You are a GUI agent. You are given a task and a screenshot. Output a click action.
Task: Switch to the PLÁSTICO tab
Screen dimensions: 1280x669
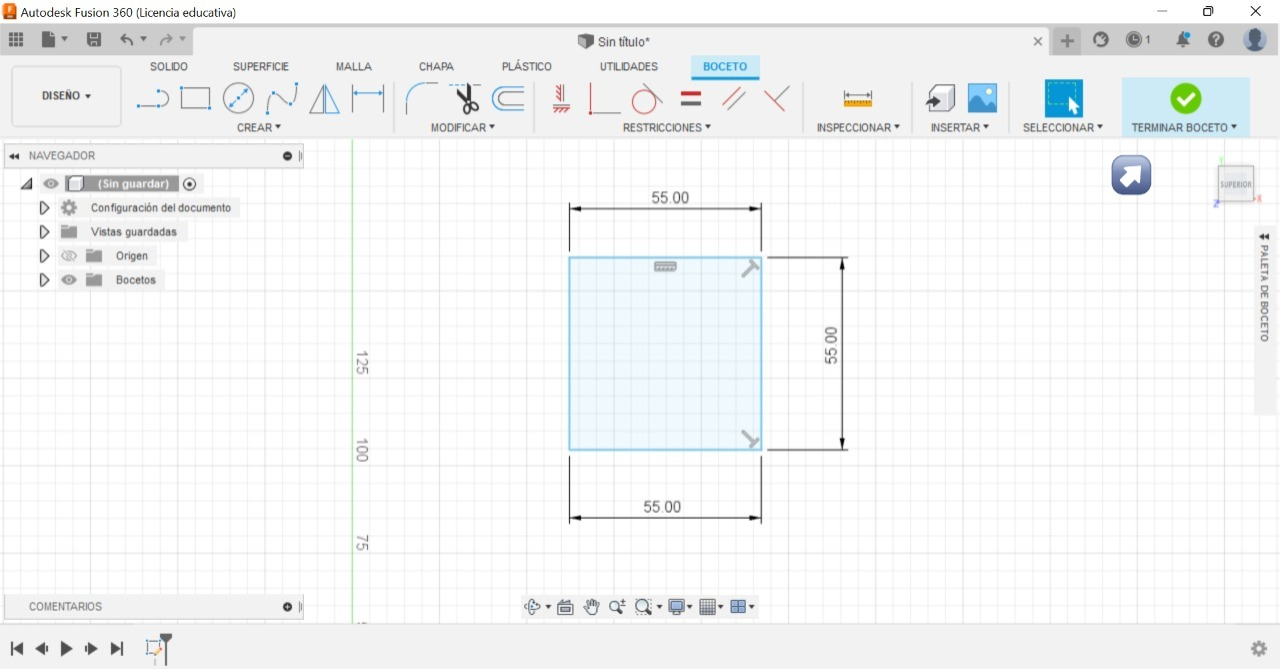click(x=527, y=67)
